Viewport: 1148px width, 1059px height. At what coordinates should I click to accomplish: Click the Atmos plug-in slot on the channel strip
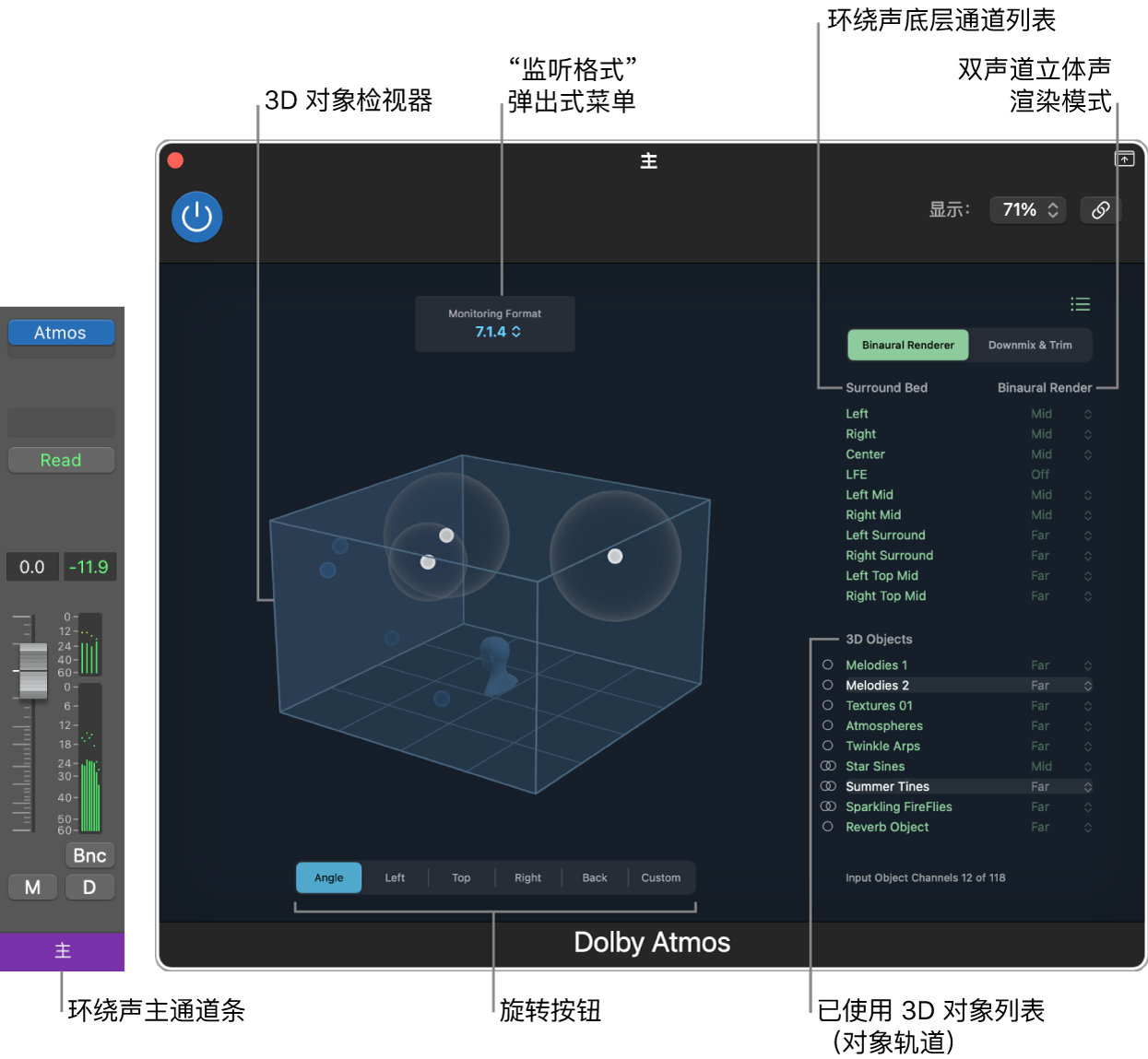[x=61, y=333]
